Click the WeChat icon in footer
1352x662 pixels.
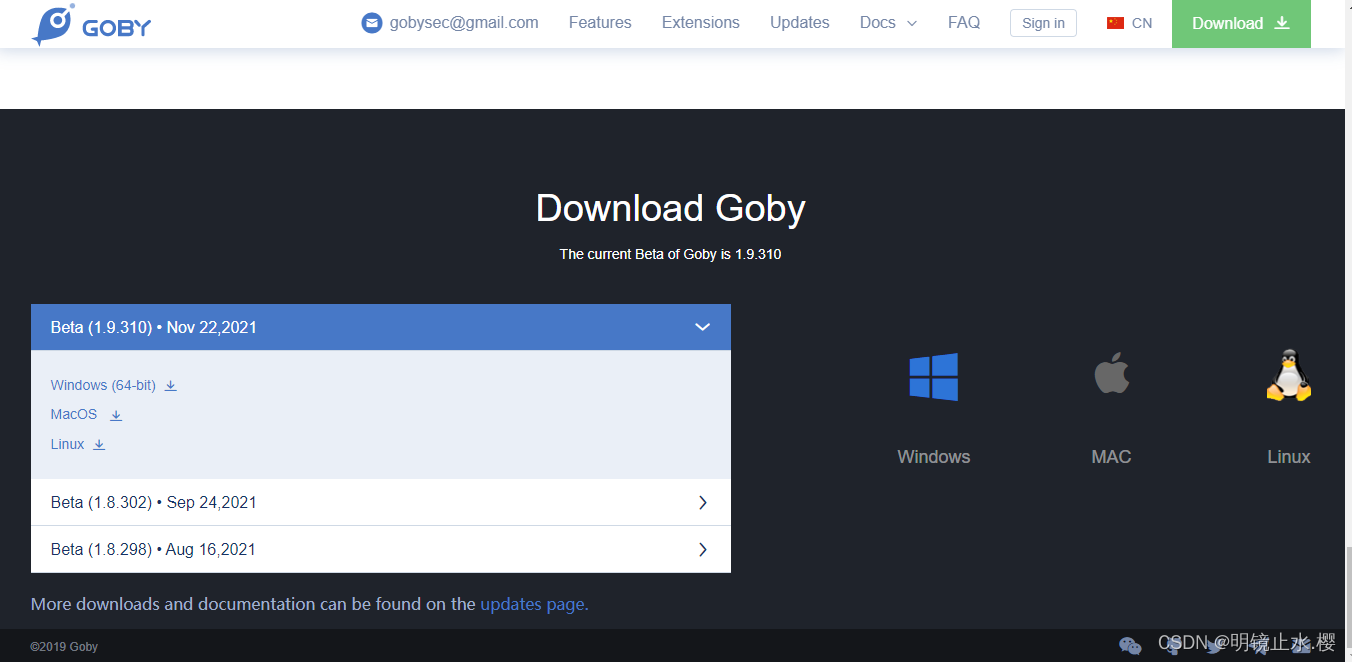(1130, 646)
